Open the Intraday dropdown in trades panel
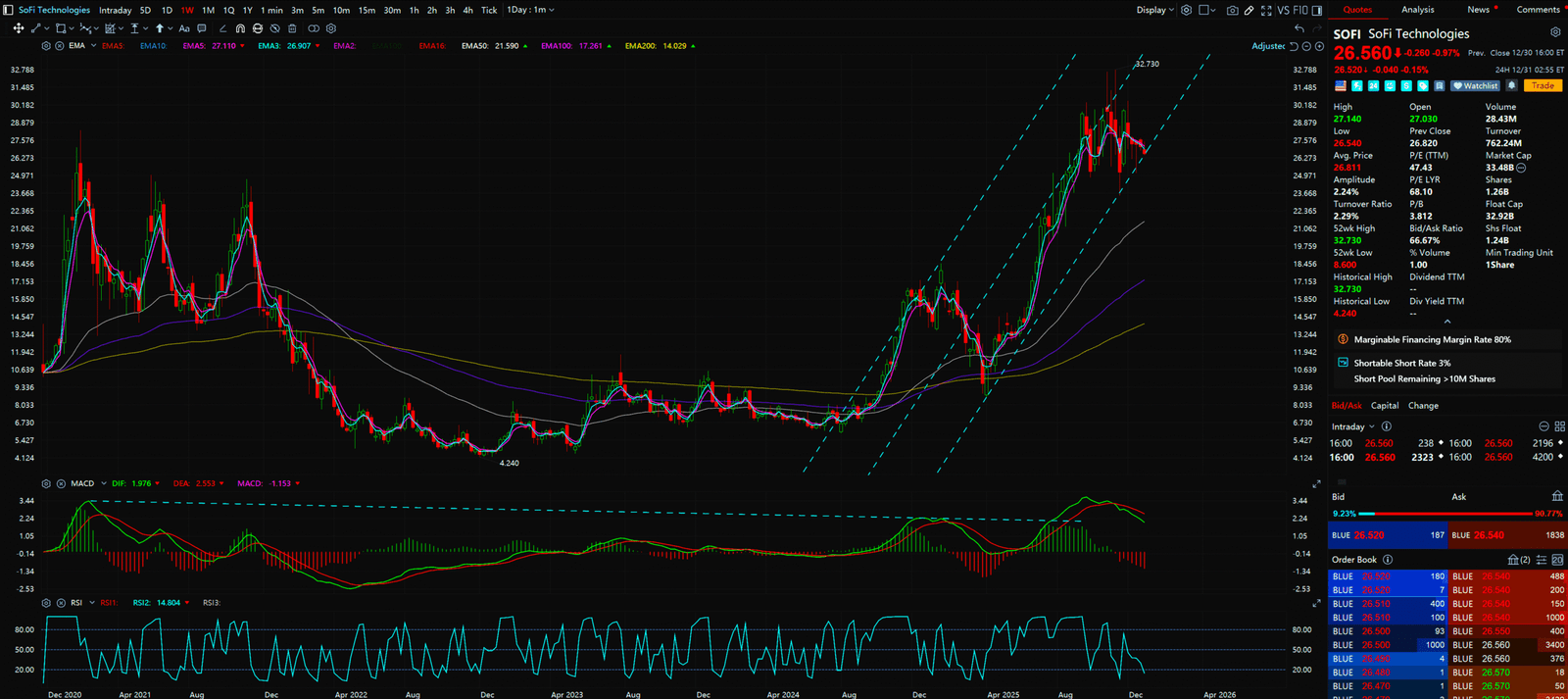Screen dimensions: 1568x699 tap(1352, 426)
